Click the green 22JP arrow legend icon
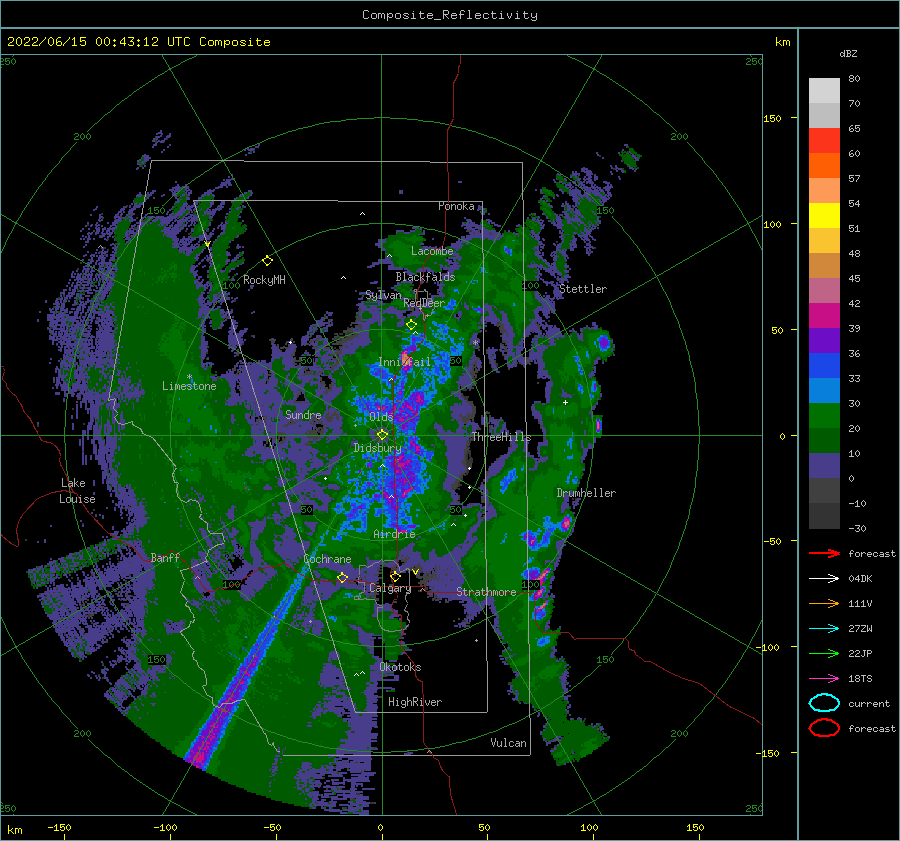900x841 pixels. (824, 653)
